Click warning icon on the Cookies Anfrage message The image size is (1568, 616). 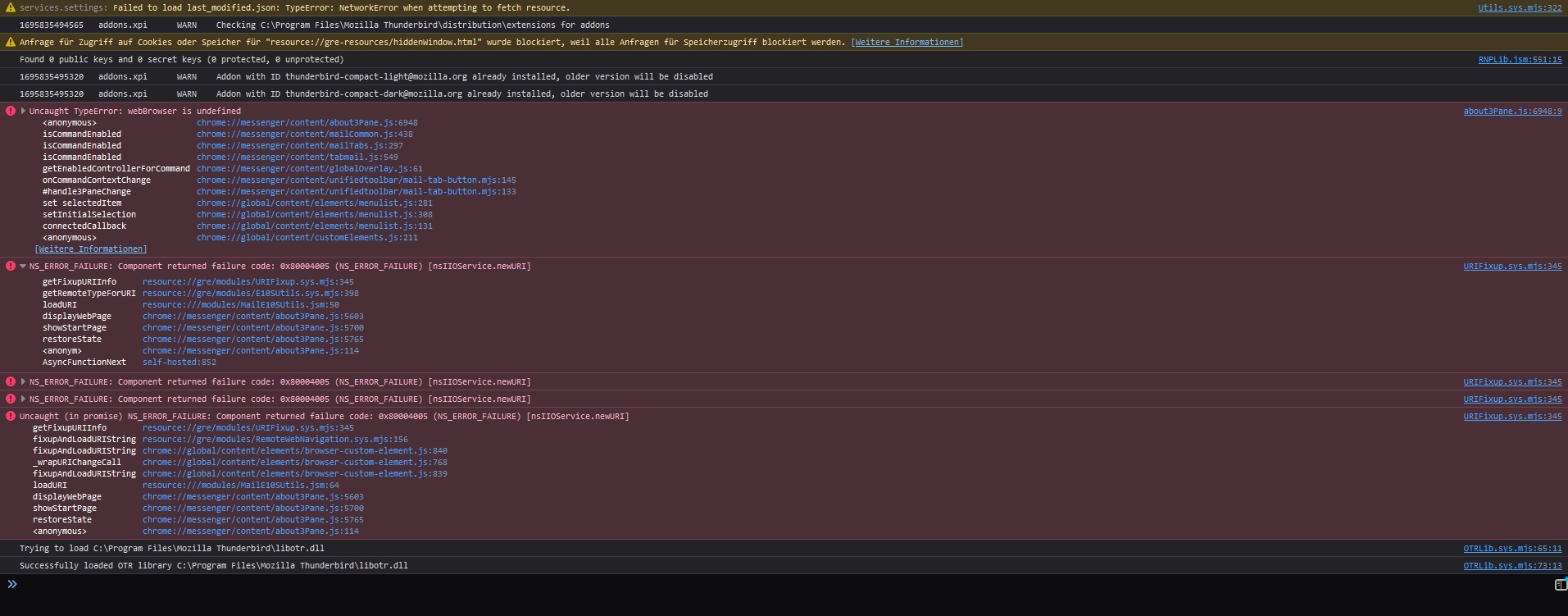pos(11,42)
